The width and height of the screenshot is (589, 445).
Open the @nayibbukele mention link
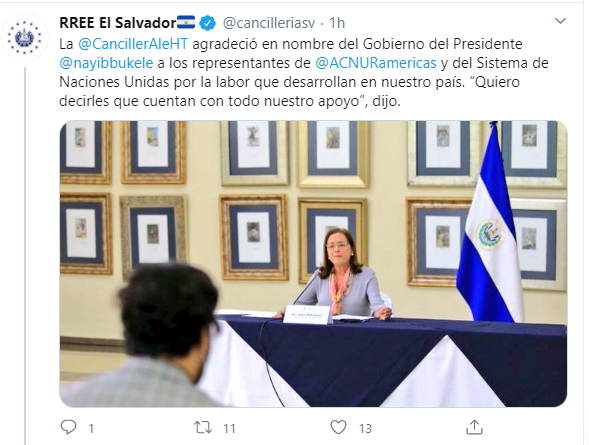[x=106, y=63]
